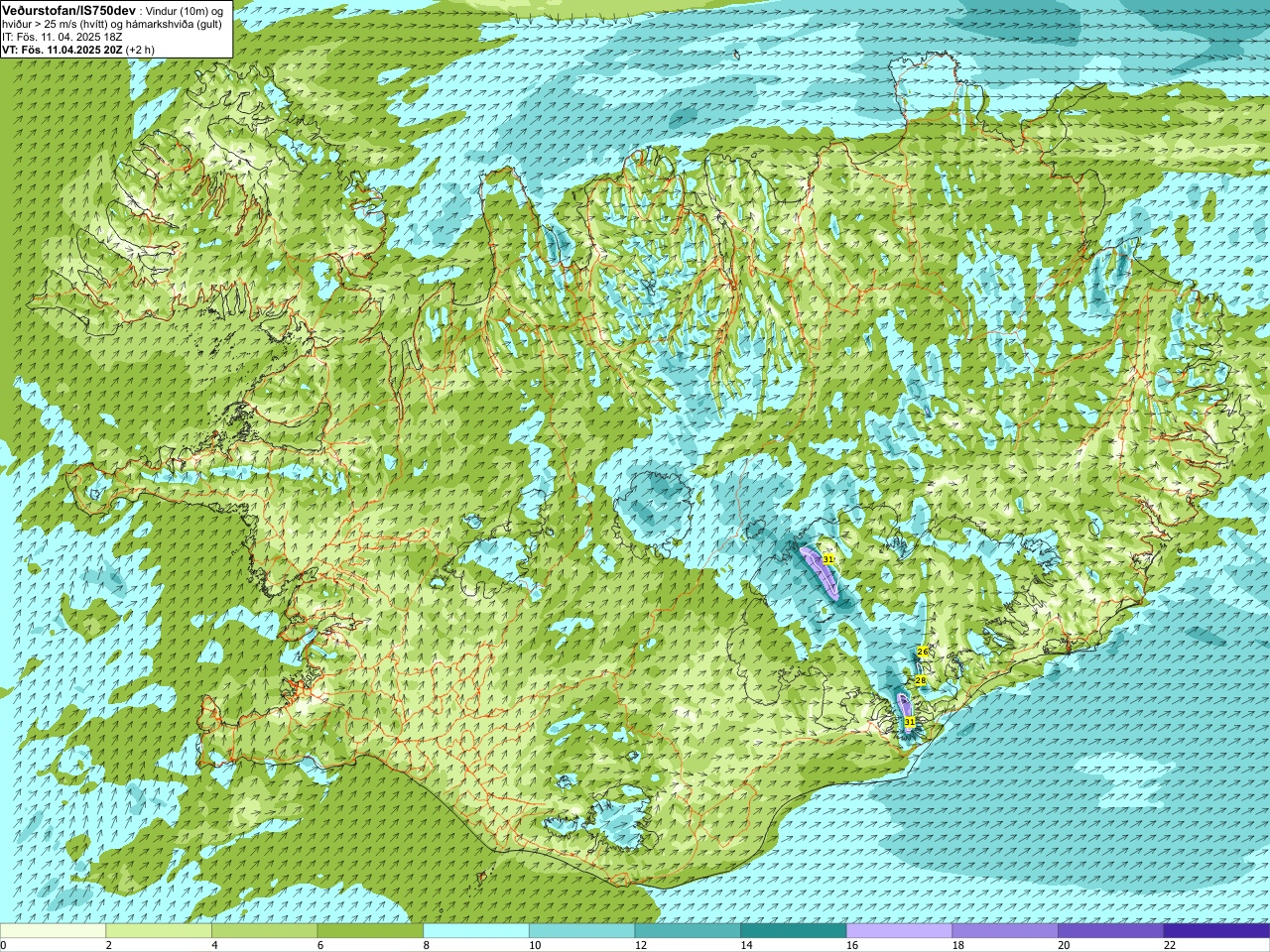1270x952 pixels.
Task: Click the 16–18 m/s lavender legend swatch
Action: click(x=899, y=931)
